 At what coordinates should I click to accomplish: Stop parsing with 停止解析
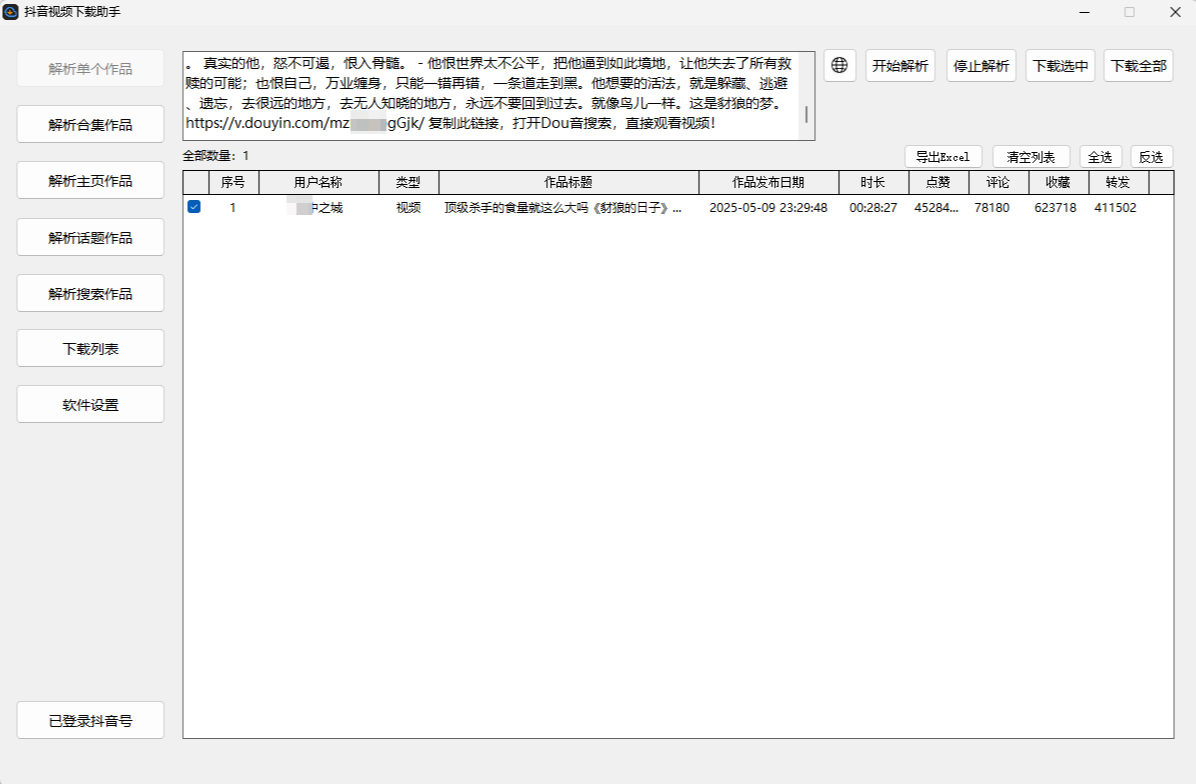click(981, 66)
